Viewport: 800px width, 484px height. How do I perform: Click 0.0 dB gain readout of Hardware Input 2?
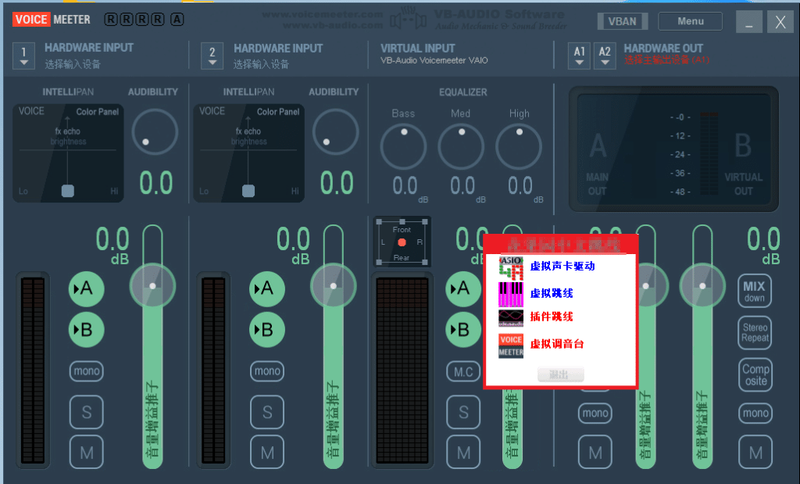(x=293, y=245)
